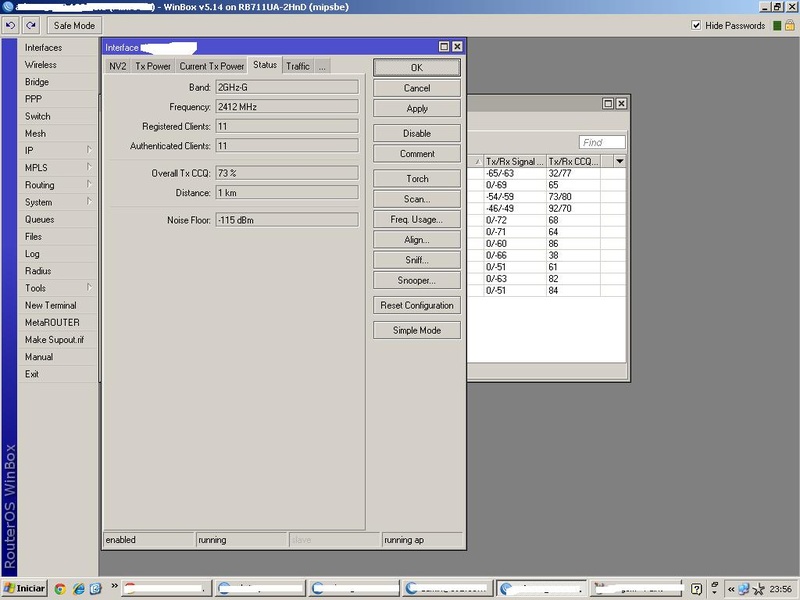Show hidden system tray icons

(730, 589)
